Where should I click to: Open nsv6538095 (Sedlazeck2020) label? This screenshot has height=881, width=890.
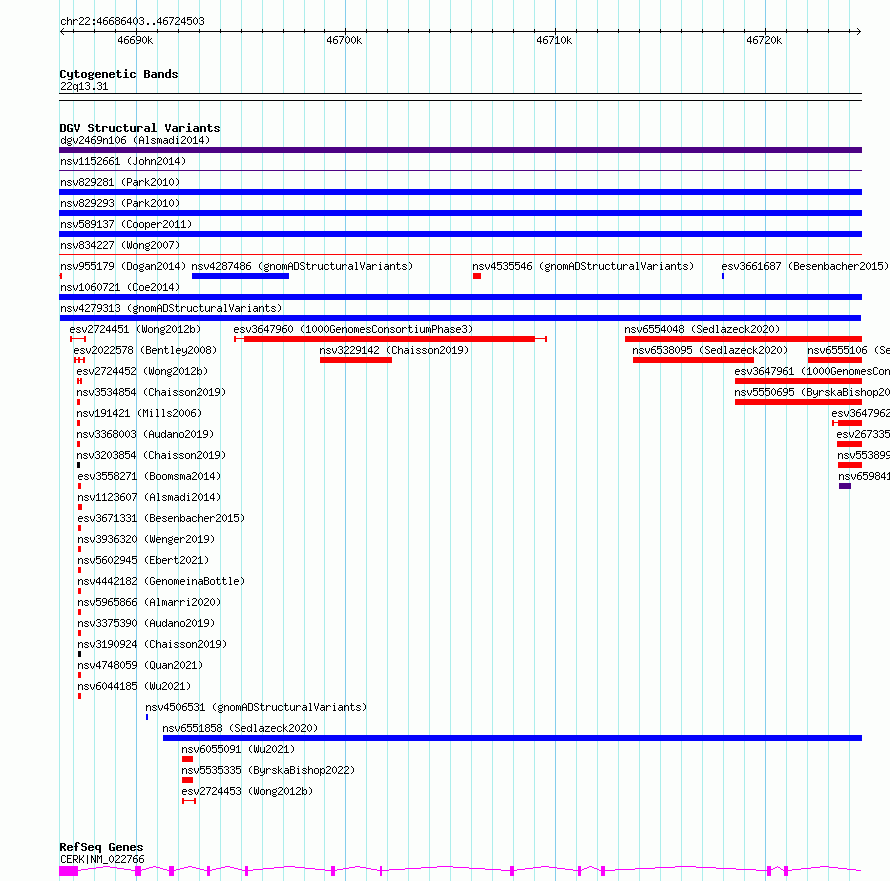(710, 350)
